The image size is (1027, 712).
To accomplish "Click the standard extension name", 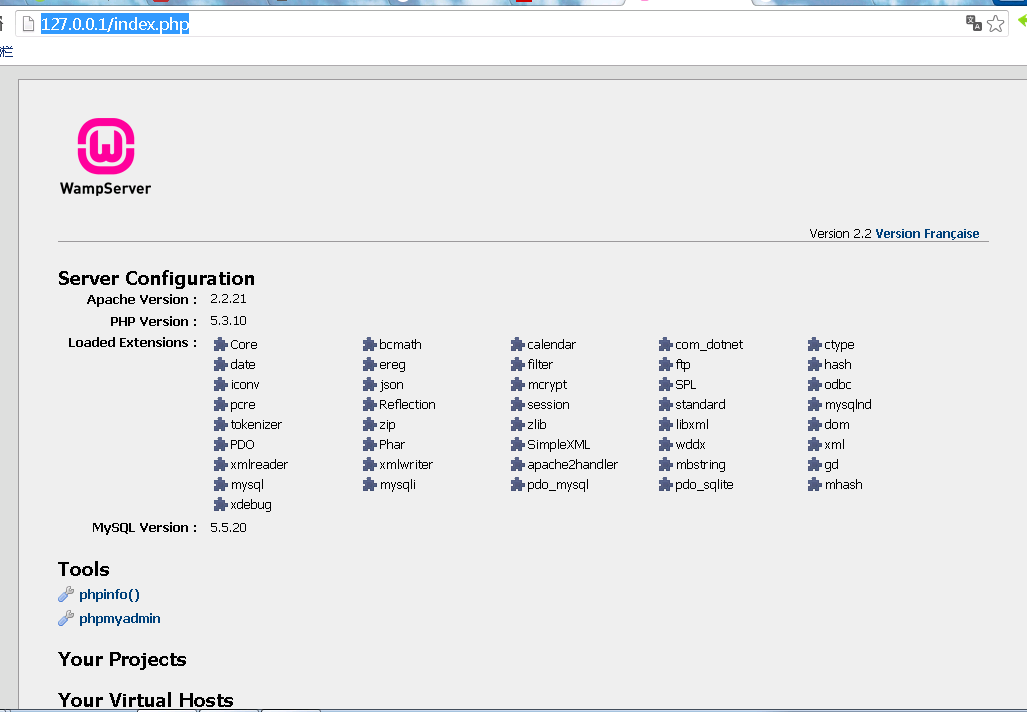I will 700,405.
